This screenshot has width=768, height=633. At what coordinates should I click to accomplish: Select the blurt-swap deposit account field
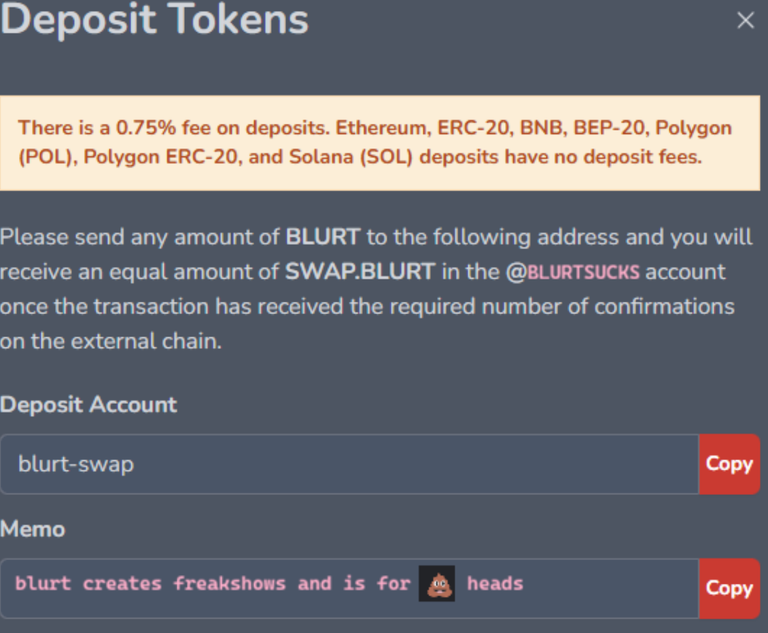pos(350,464)
